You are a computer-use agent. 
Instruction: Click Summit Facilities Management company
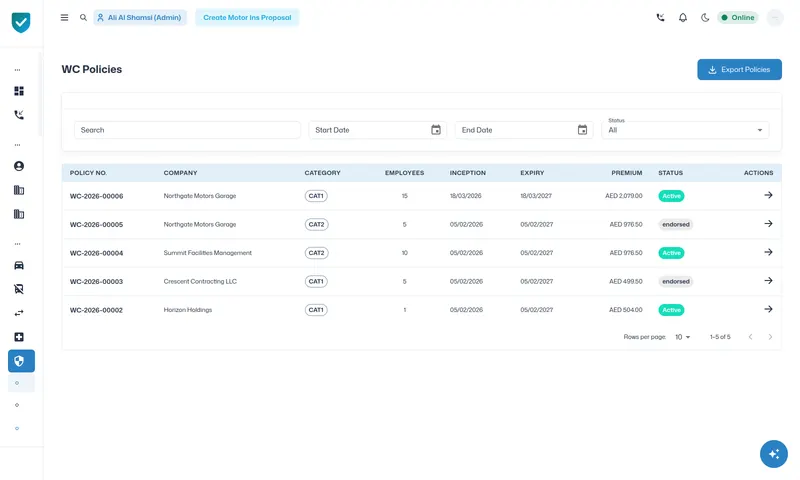(208, 253)
